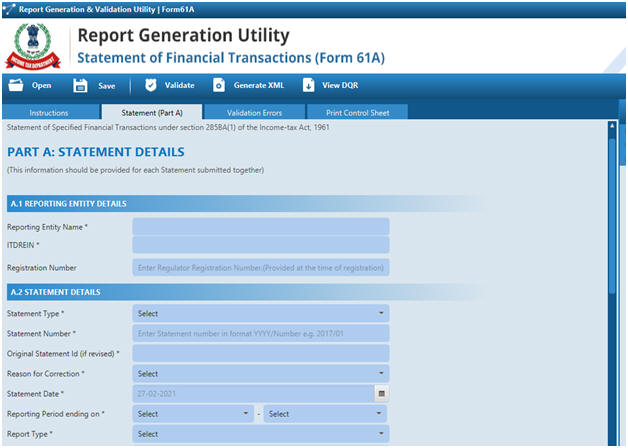The height and width of the screenshot is (448, 628).
Task: Expand the Report Type dropdown
Action: point(260,434)
